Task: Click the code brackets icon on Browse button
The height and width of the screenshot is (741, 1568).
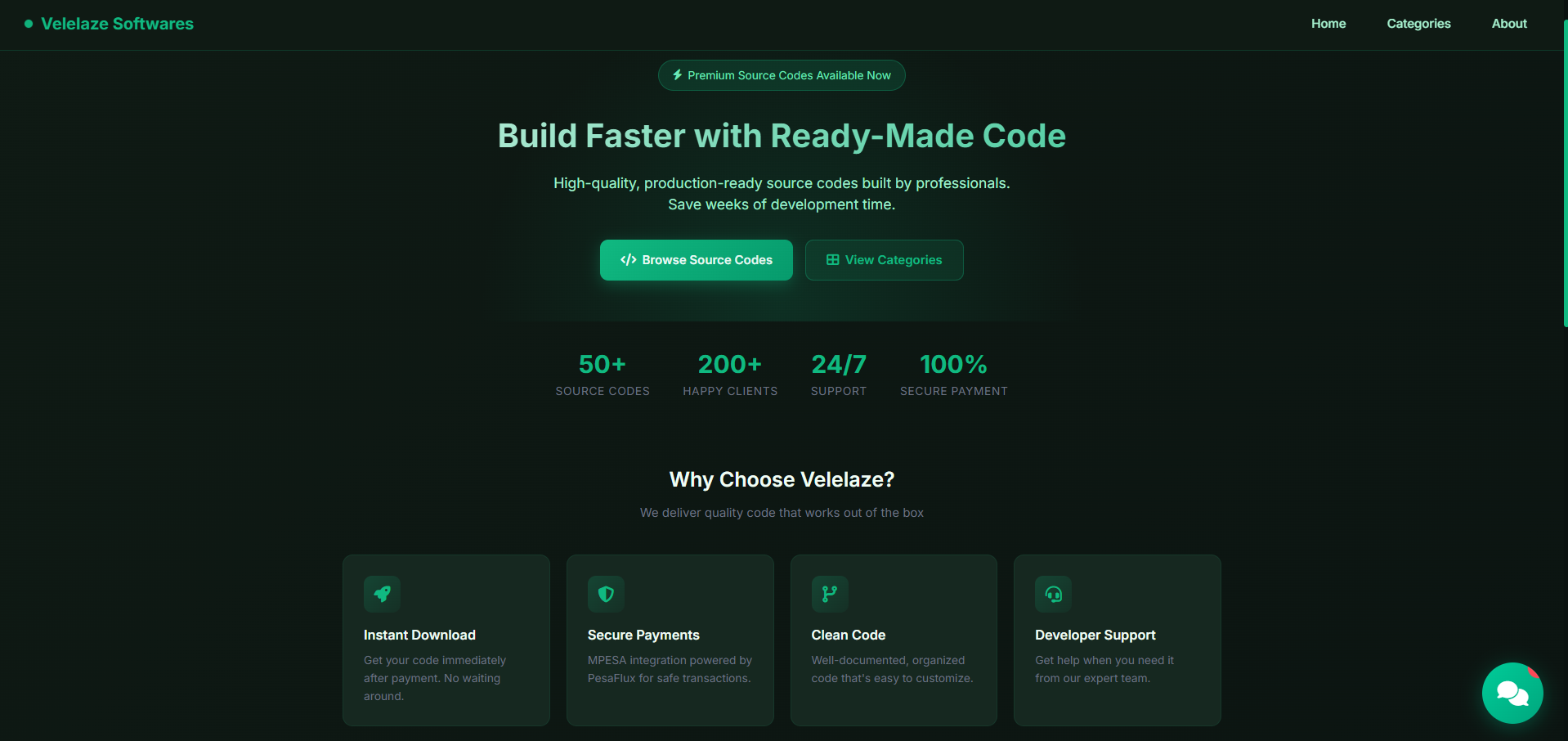Action: [628, 260]
